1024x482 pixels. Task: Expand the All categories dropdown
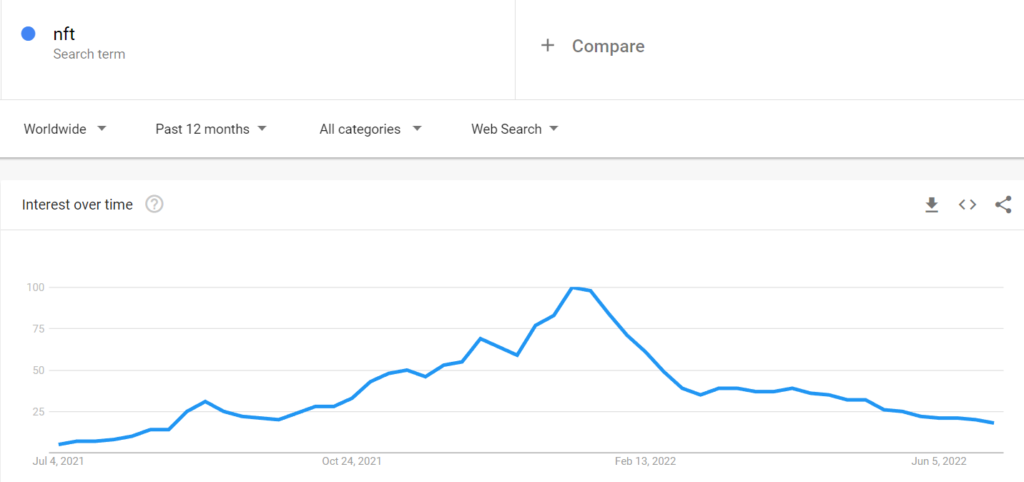point(370,129)
